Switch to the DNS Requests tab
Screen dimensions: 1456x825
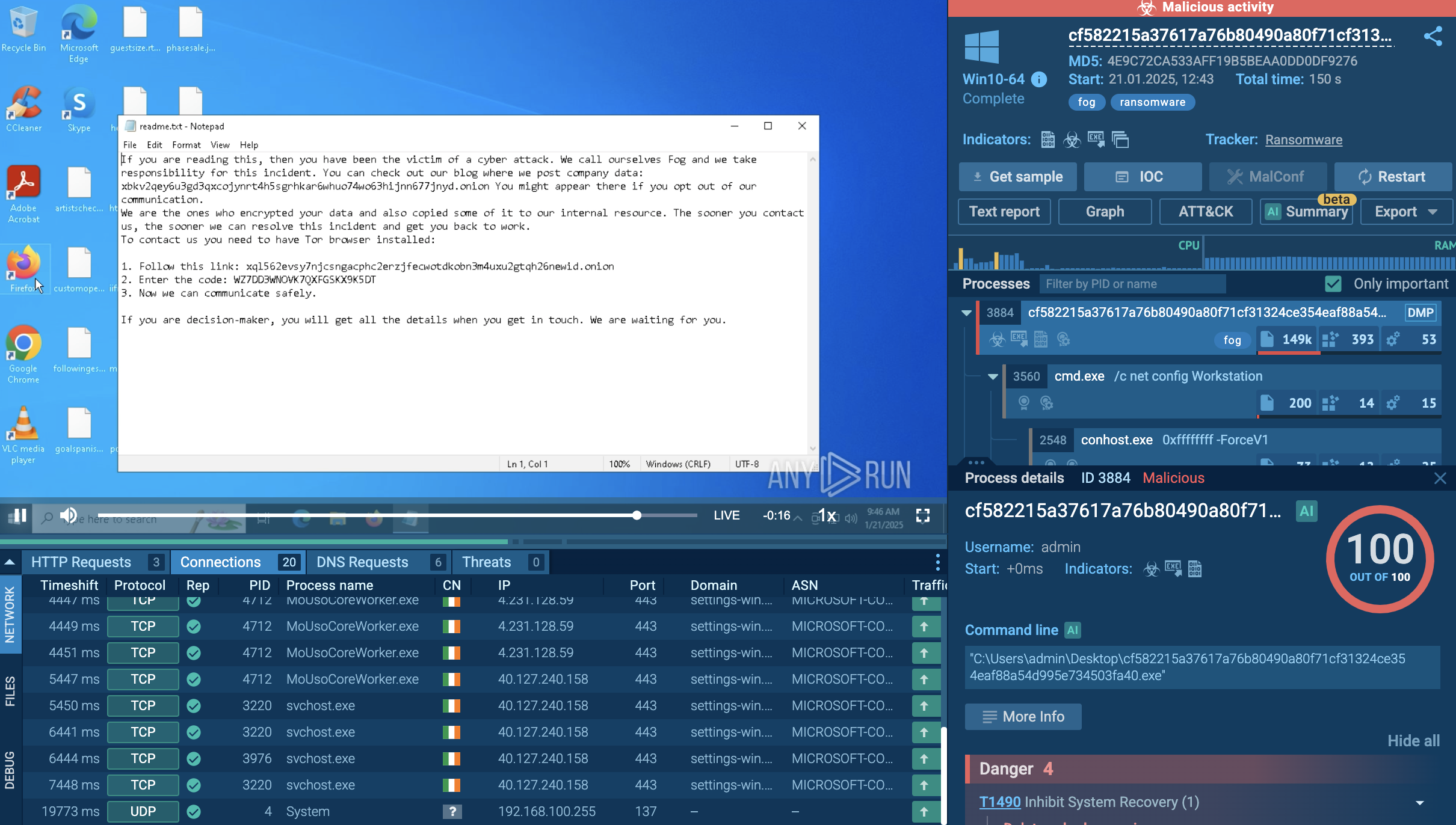(362, 562)
